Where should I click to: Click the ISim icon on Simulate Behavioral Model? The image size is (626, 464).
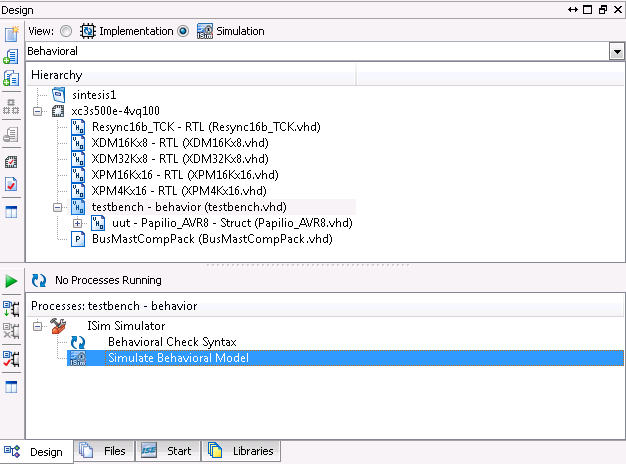pyautogui.click(x=78, y=358)
